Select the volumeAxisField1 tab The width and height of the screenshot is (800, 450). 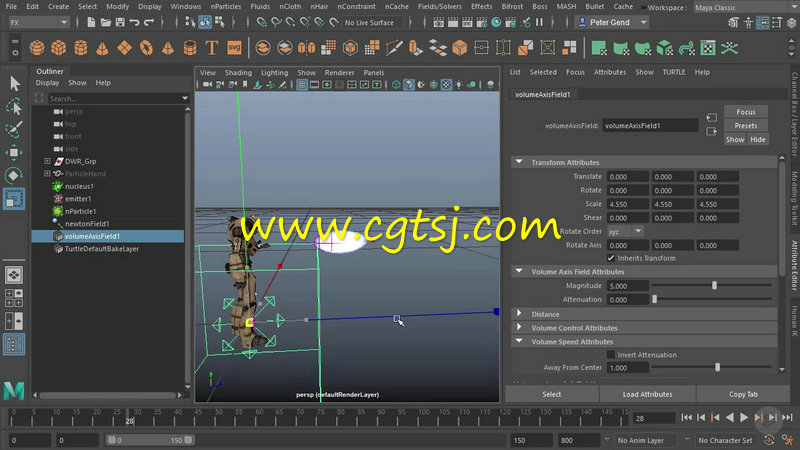[542, 94]
